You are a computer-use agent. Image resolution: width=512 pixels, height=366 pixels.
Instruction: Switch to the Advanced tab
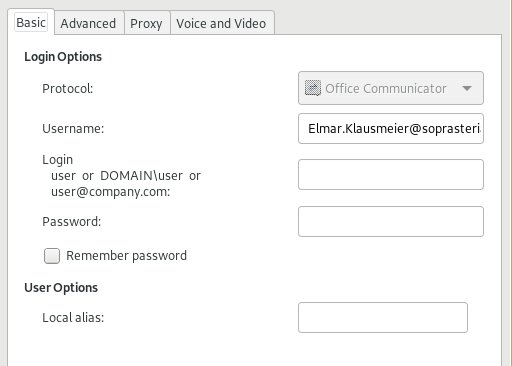88,23
